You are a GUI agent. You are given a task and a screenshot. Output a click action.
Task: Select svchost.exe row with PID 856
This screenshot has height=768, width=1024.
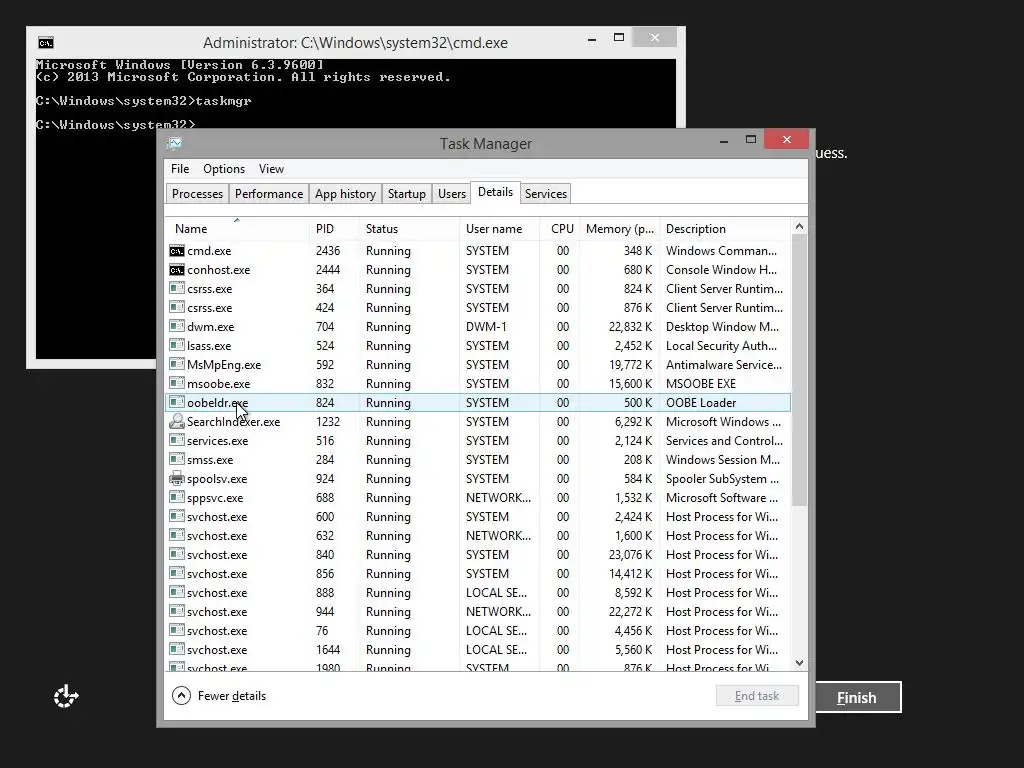(478, 573)
